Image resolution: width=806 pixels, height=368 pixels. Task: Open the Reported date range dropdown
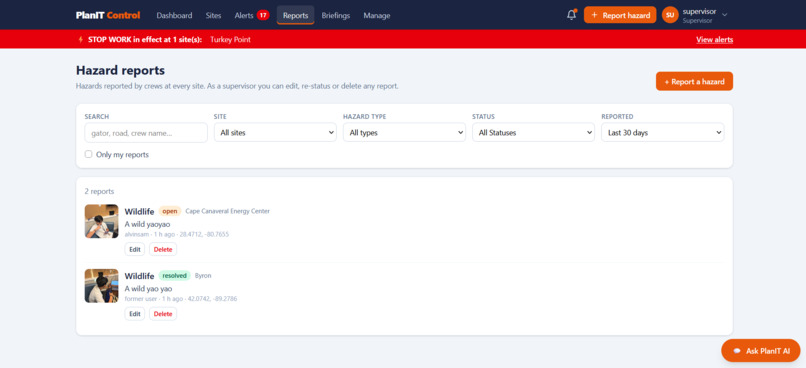pos(663,133)
